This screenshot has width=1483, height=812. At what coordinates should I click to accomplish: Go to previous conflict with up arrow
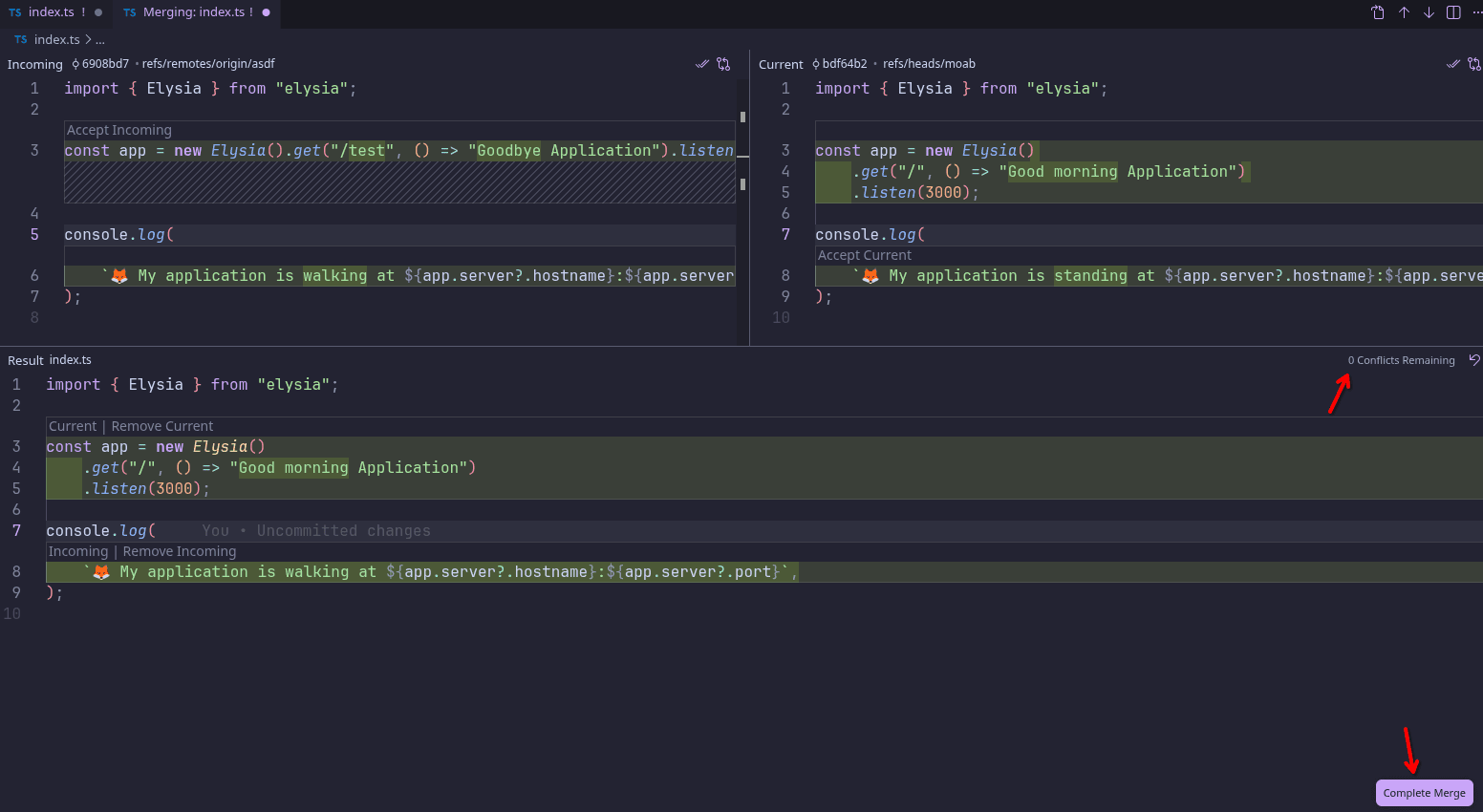pyautogui.click(x=1404, y=12)
